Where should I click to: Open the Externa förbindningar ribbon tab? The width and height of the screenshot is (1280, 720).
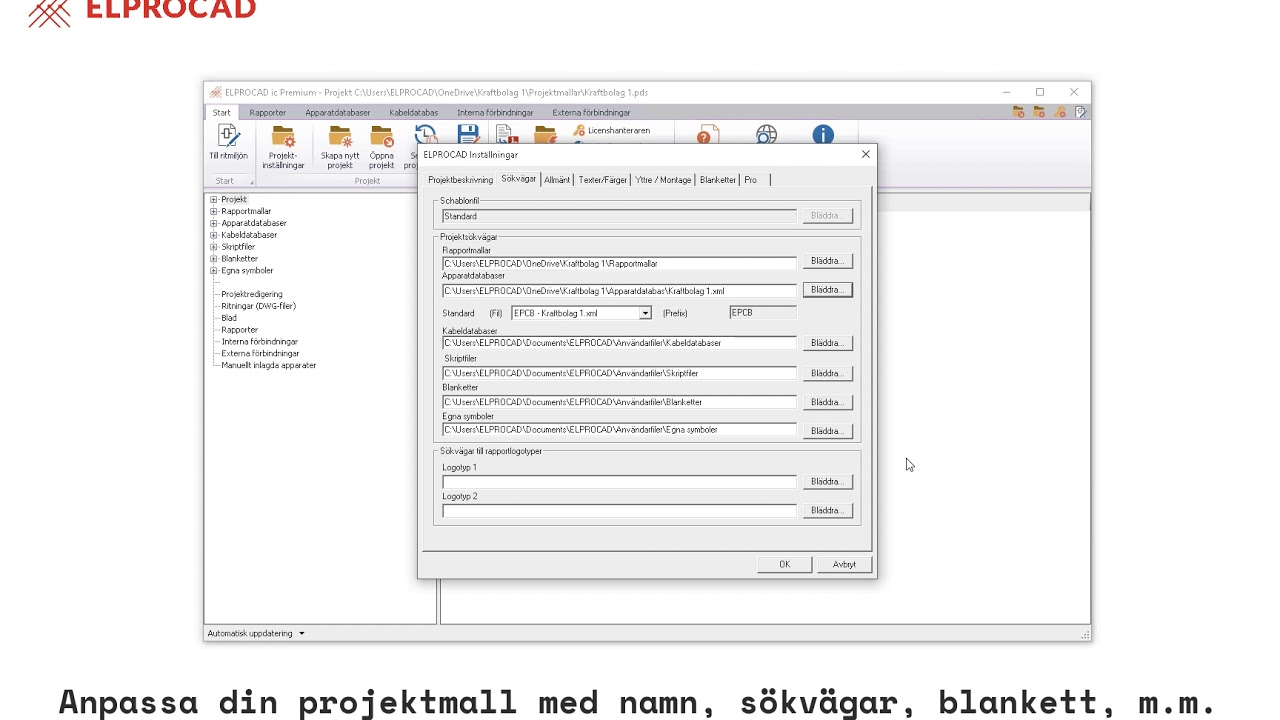click(x=591, y=113)
